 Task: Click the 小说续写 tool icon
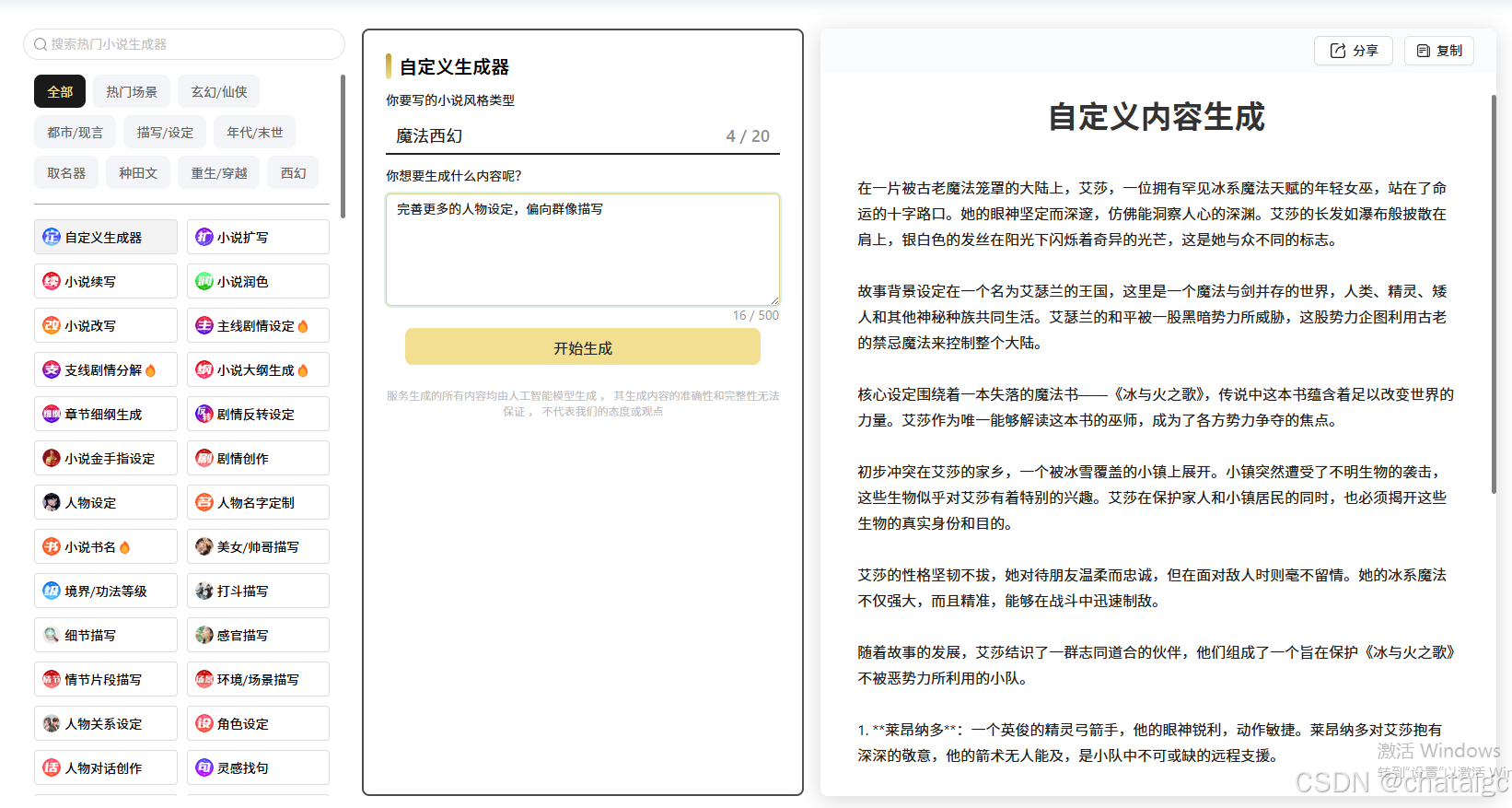point(52,281)
